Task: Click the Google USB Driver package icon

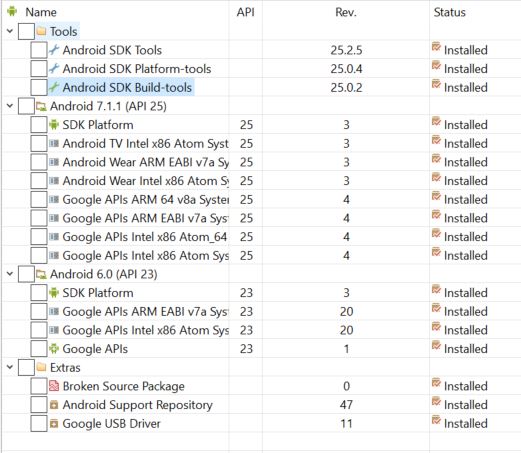Action: [x=54, y=423]
